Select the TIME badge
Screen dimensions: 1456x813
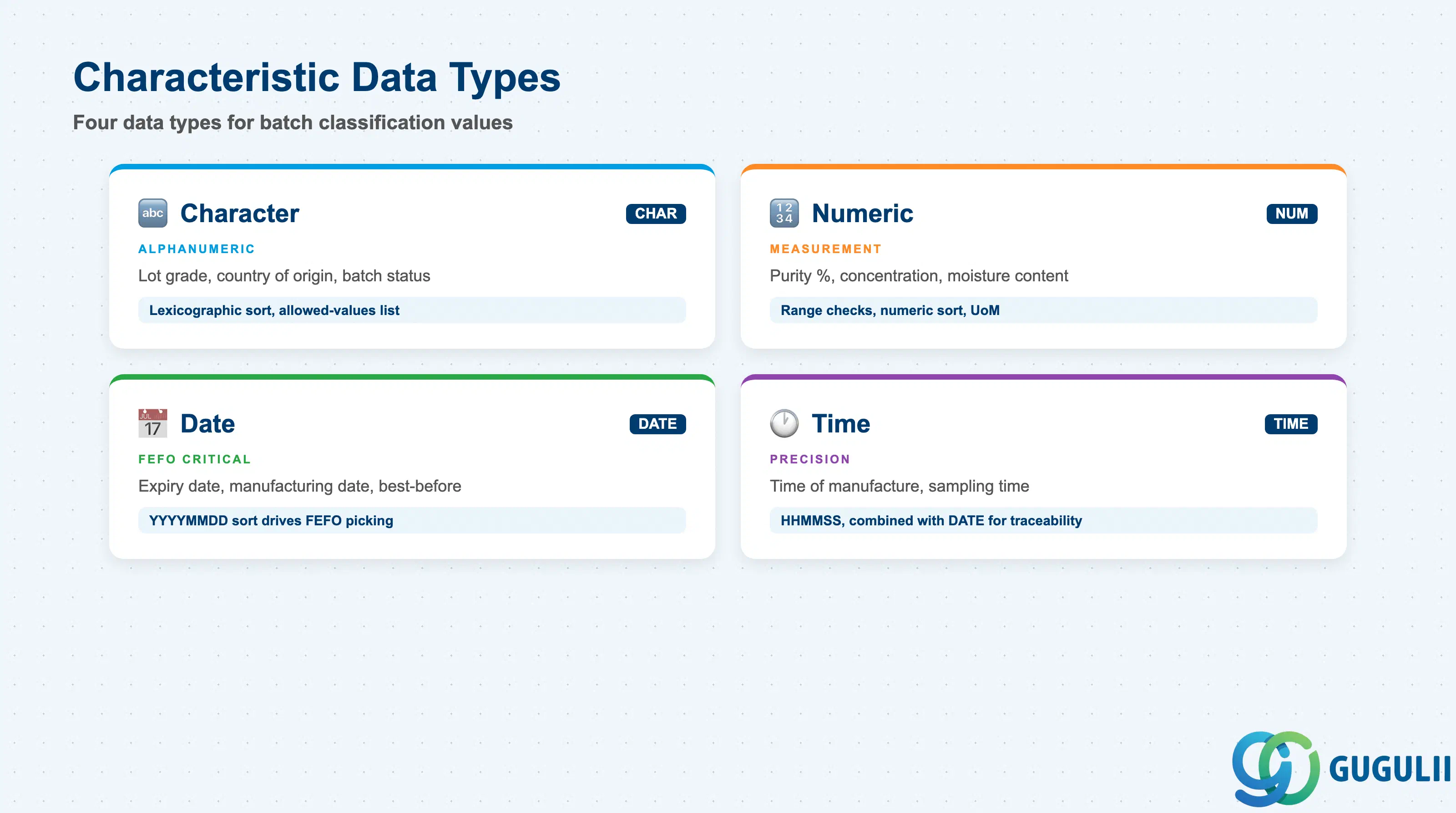1290,424
